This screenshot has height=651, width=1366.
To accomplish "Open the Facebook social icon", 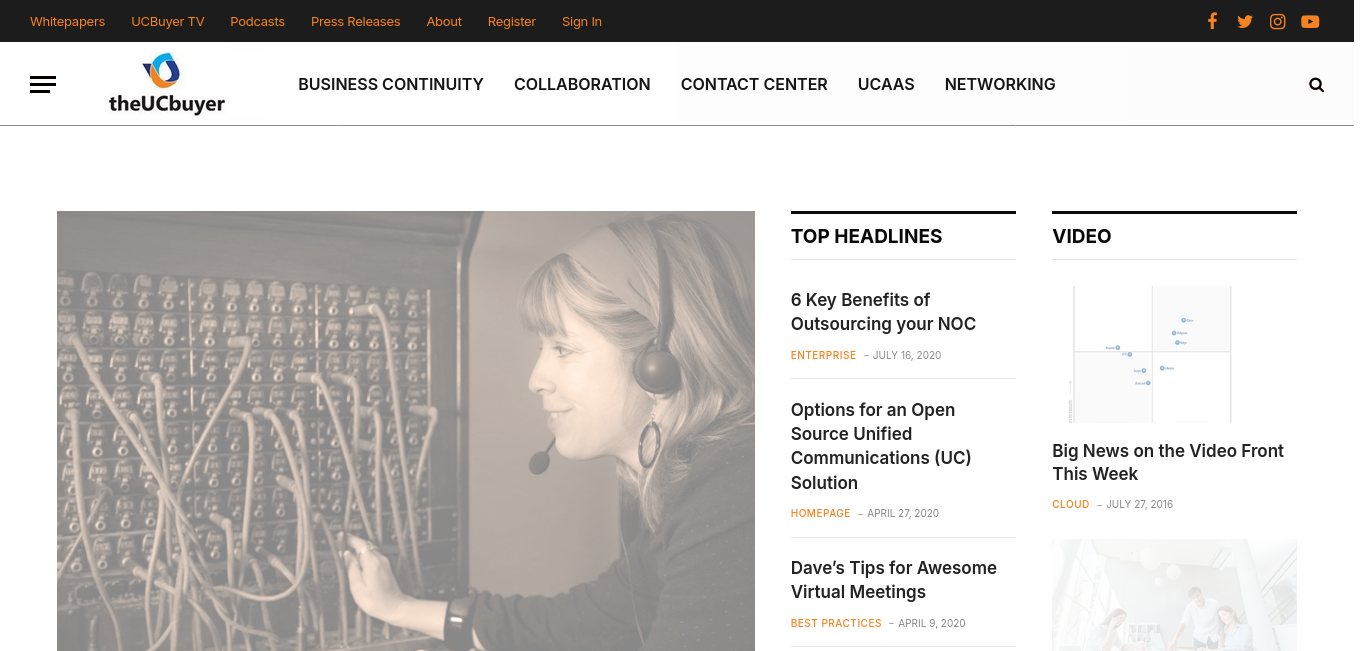I will pyautogui.click(x=1212, y=21).
